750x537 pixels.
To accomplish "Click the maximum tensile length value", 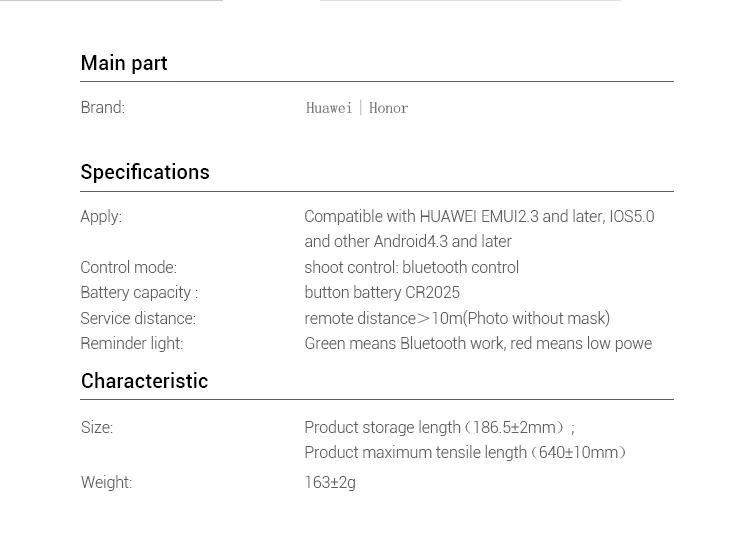I will click(x=466, y=452).
